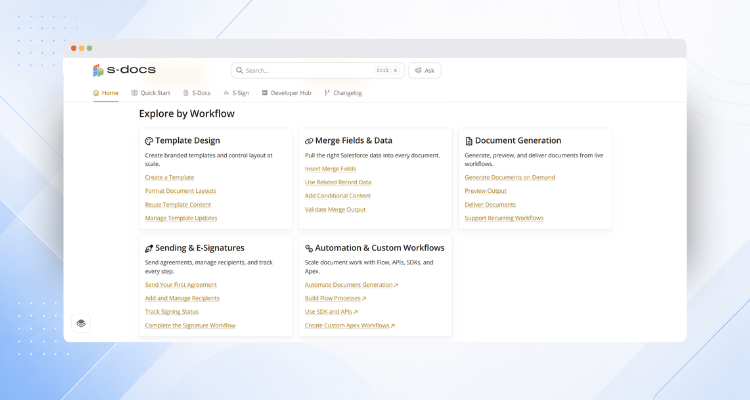Screen dimensions: 750x400
Task: Click the yellow minimize window dot
Action: coord(82,48)
